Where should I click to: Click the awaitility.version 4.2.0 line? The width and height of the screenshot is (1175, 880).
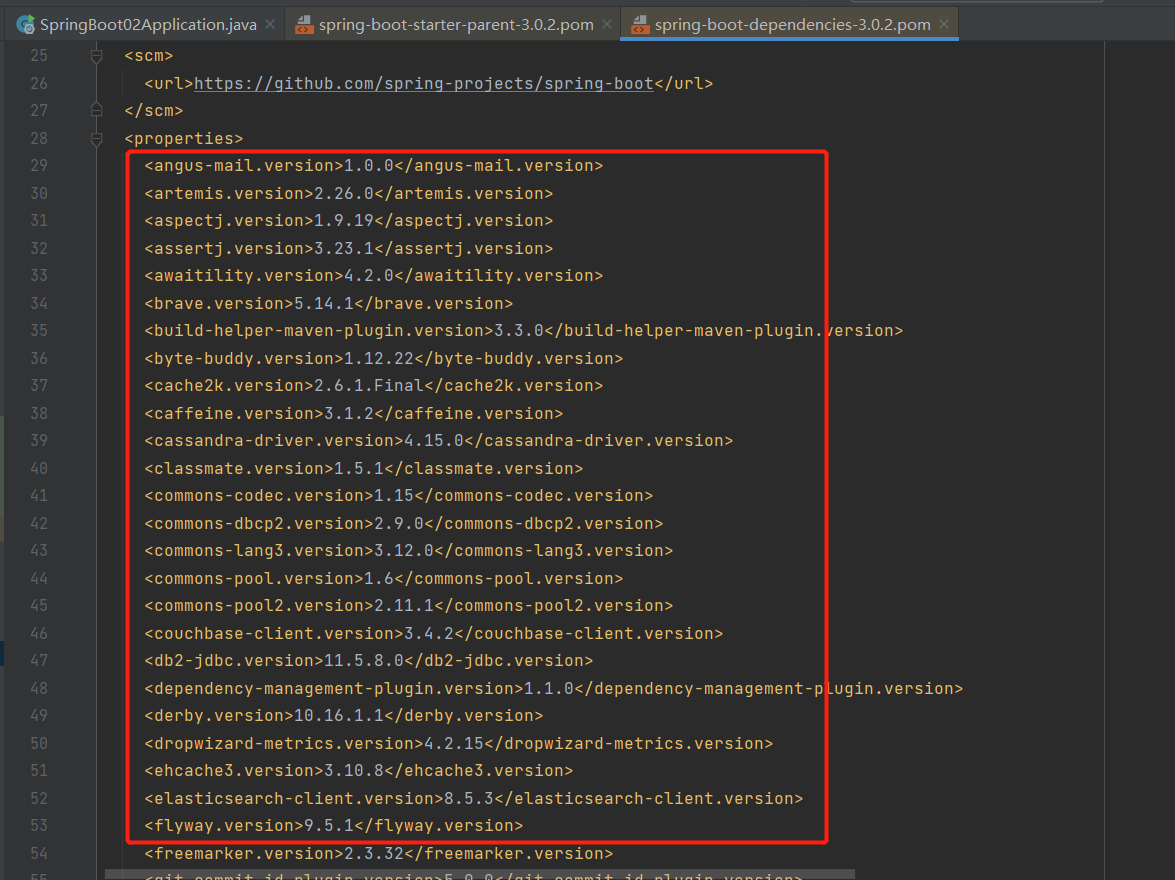click(x=374, y=276)
